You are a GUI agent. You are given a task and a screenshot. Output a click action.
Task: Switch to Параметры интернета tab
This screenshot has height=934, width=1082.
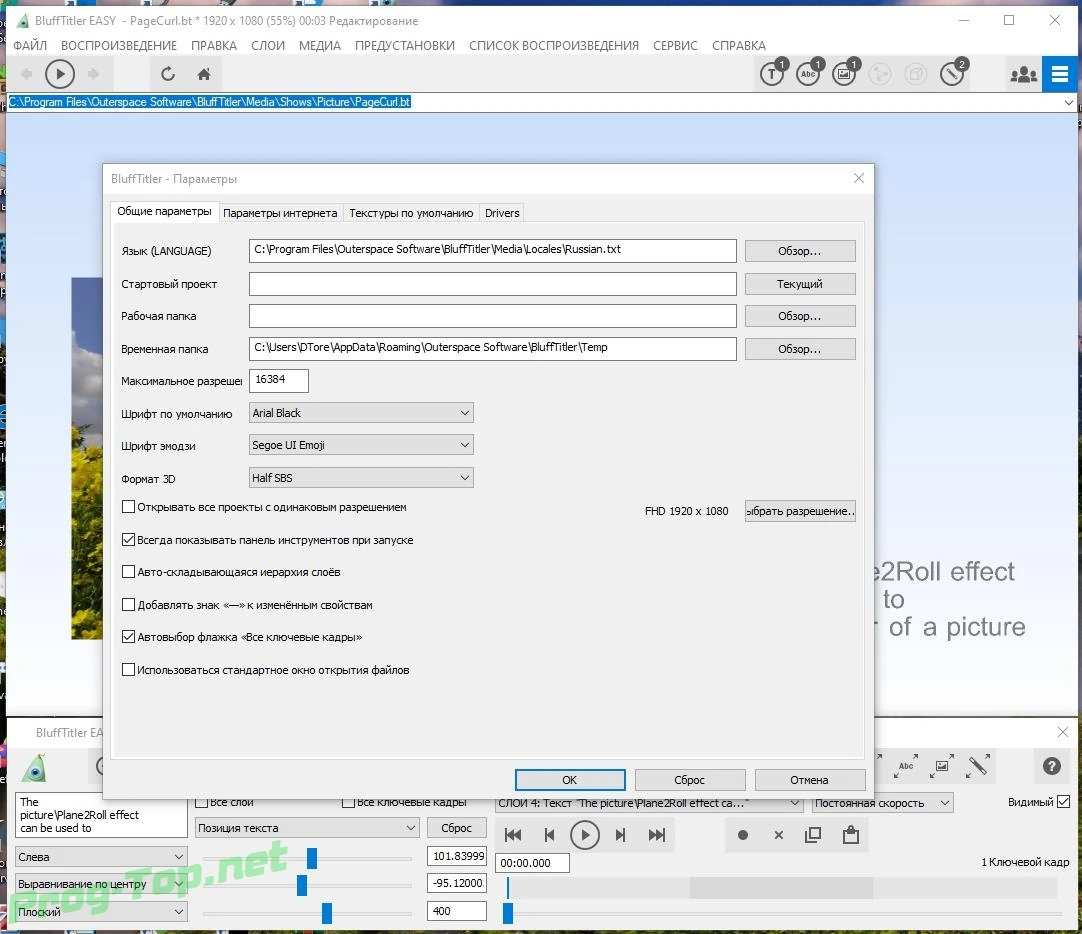click(280, 213)
